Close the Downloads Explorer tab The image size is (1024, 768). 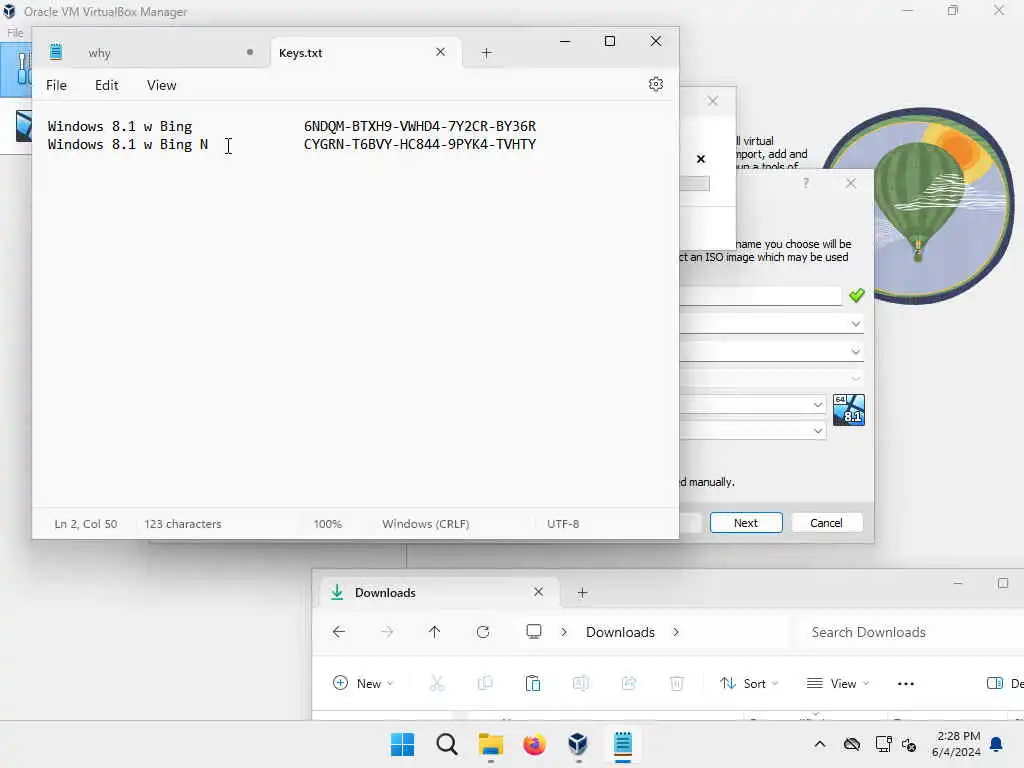tap(538, 592)
